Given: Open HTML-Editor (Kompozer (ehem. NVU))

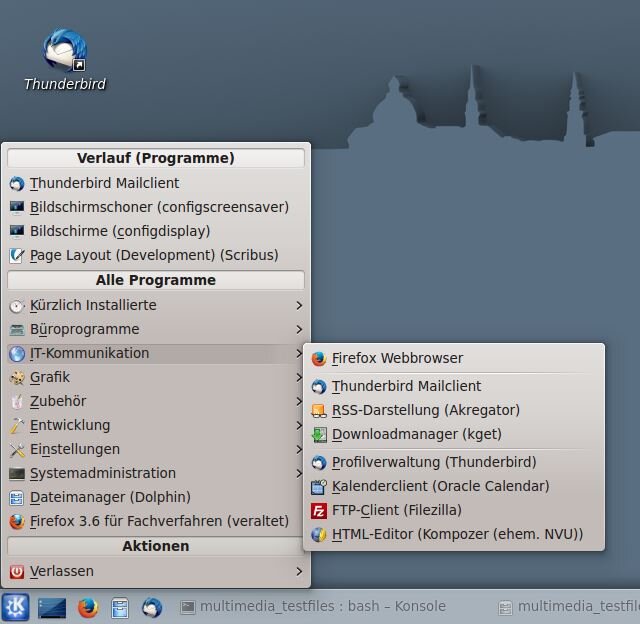Looking at the screenshot, I should point(454,535).
